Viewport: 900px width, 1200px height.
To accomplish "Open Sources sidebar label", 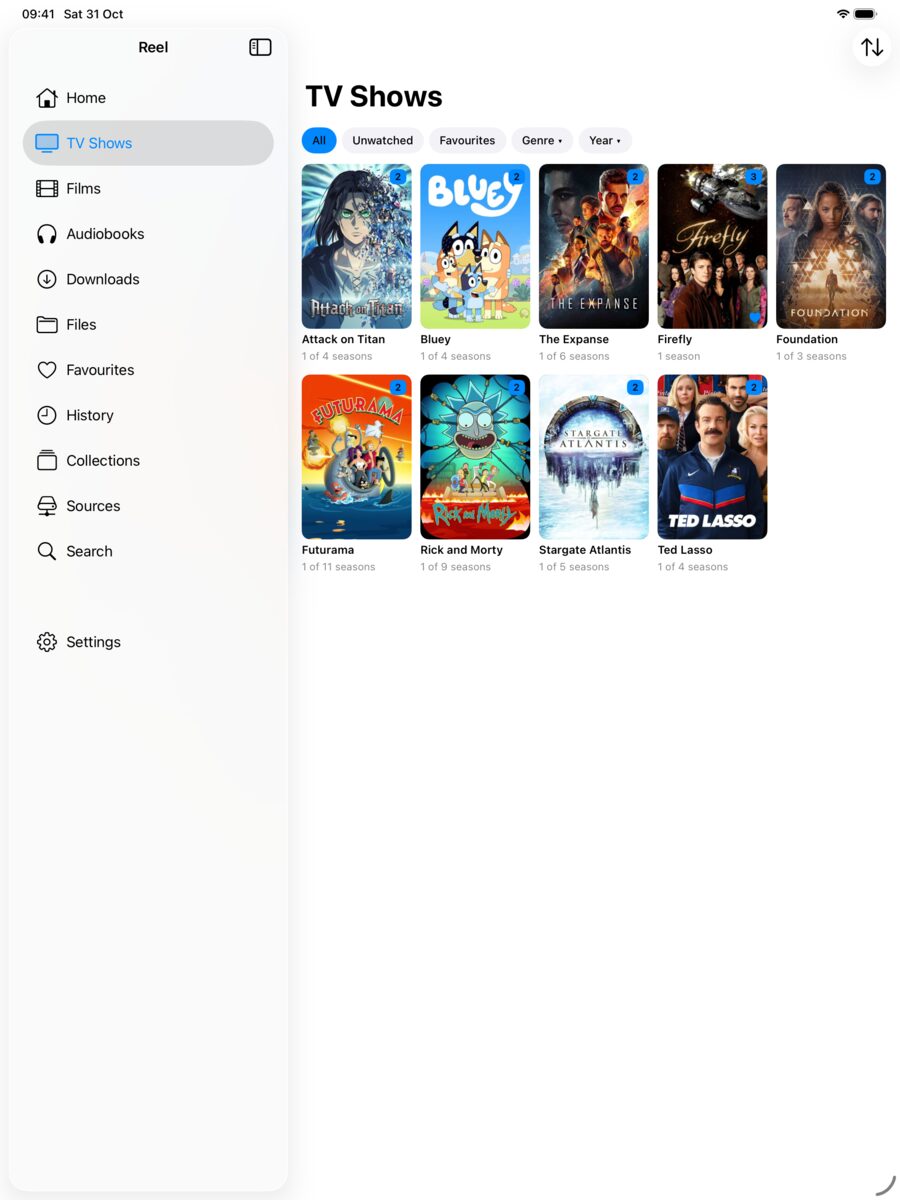I will click(x=93, y=506).
